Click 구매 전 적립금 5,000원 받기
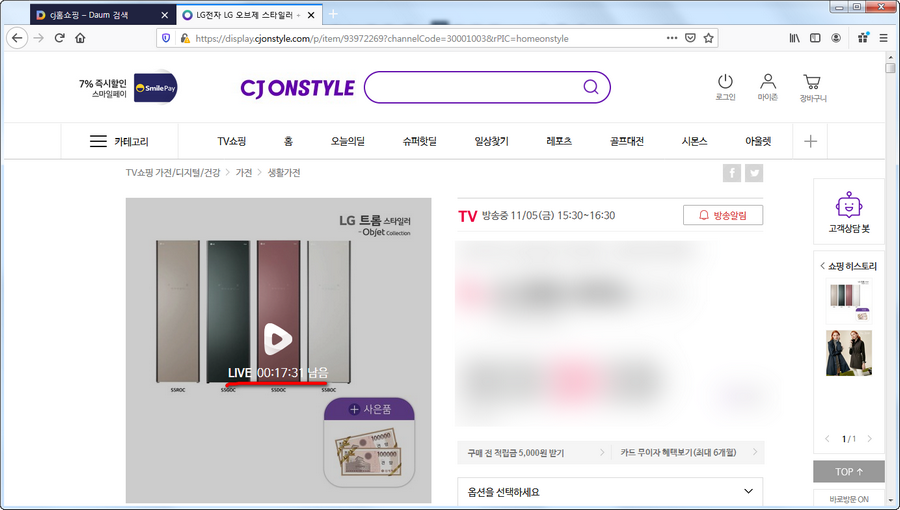 click(534, 453)
